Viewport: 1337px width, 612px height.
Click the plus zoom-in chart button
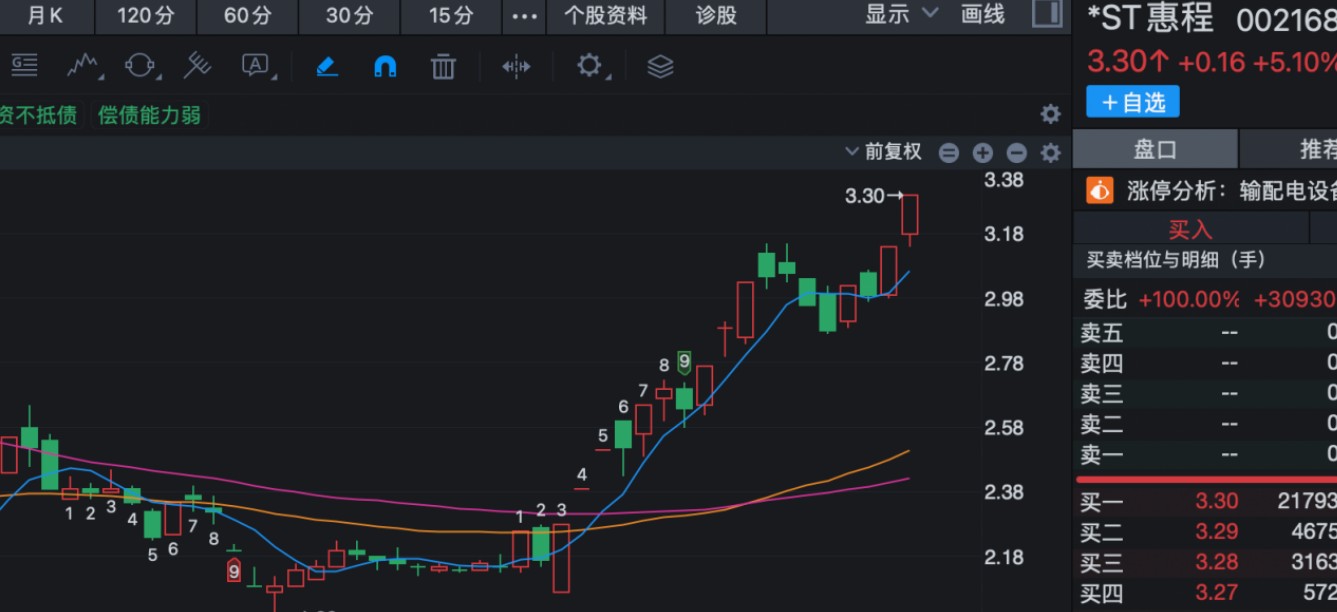click(983, 153)
